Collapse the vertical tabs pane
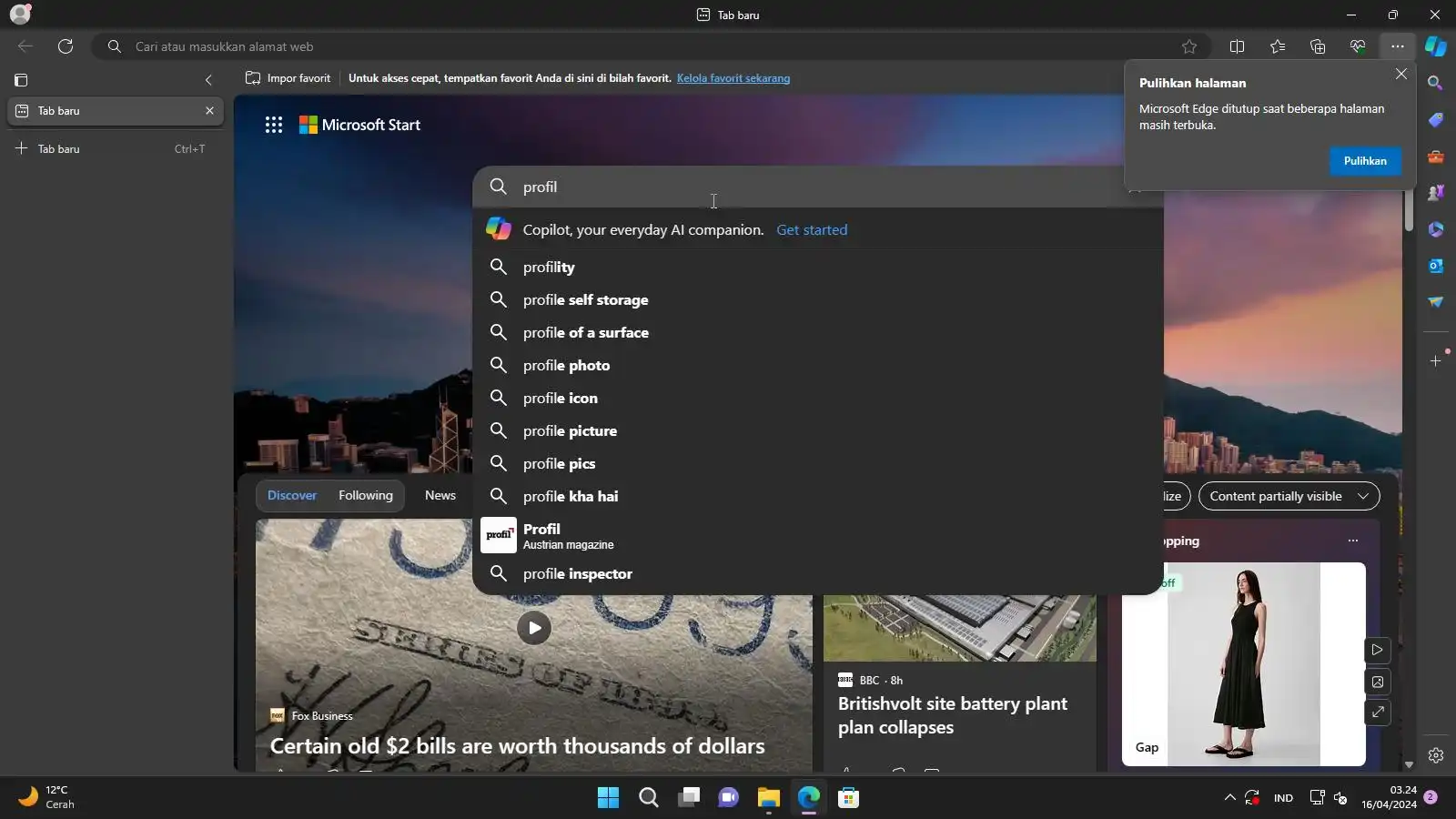The width and height of the screenshot is (1456, 819). [208, 80]
